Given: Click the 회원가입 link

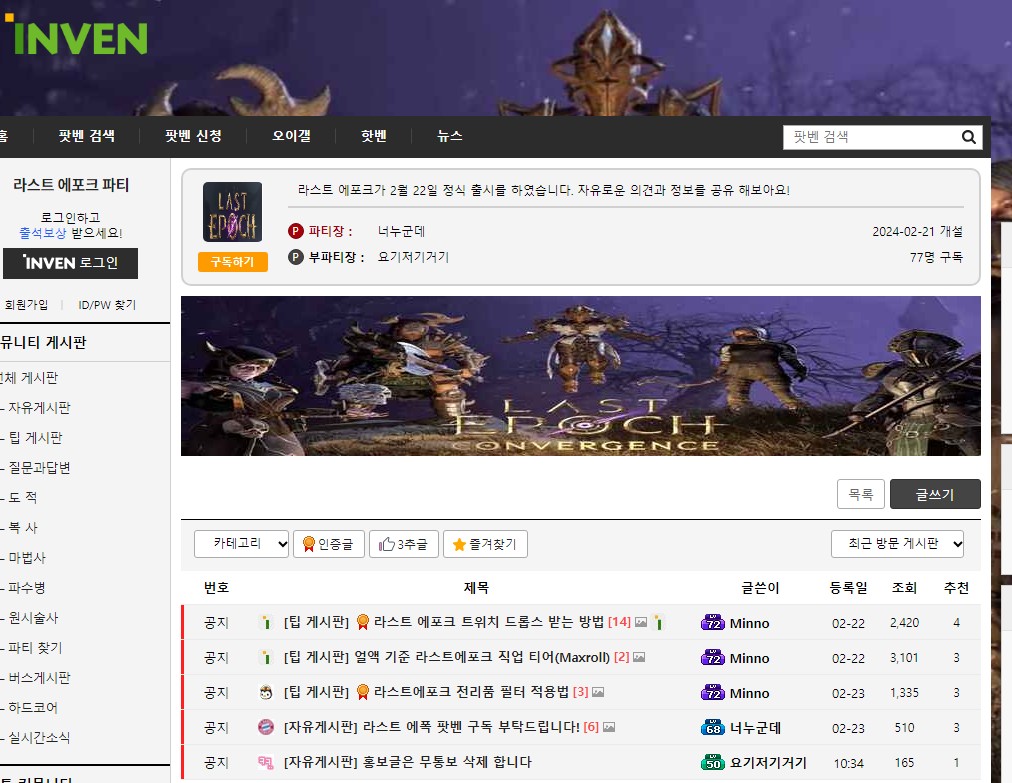Looking at the screenshot, I should pos(26,305).
